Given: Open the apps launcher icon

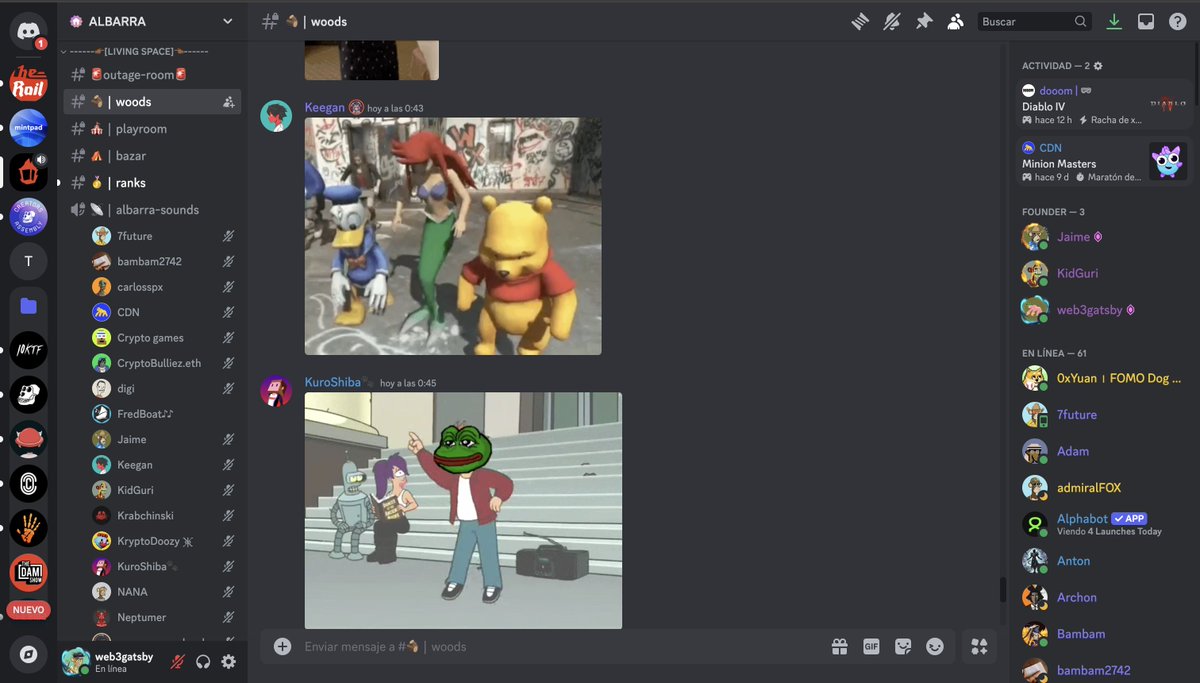Looking at the screenshot, I should pos(978,647).
